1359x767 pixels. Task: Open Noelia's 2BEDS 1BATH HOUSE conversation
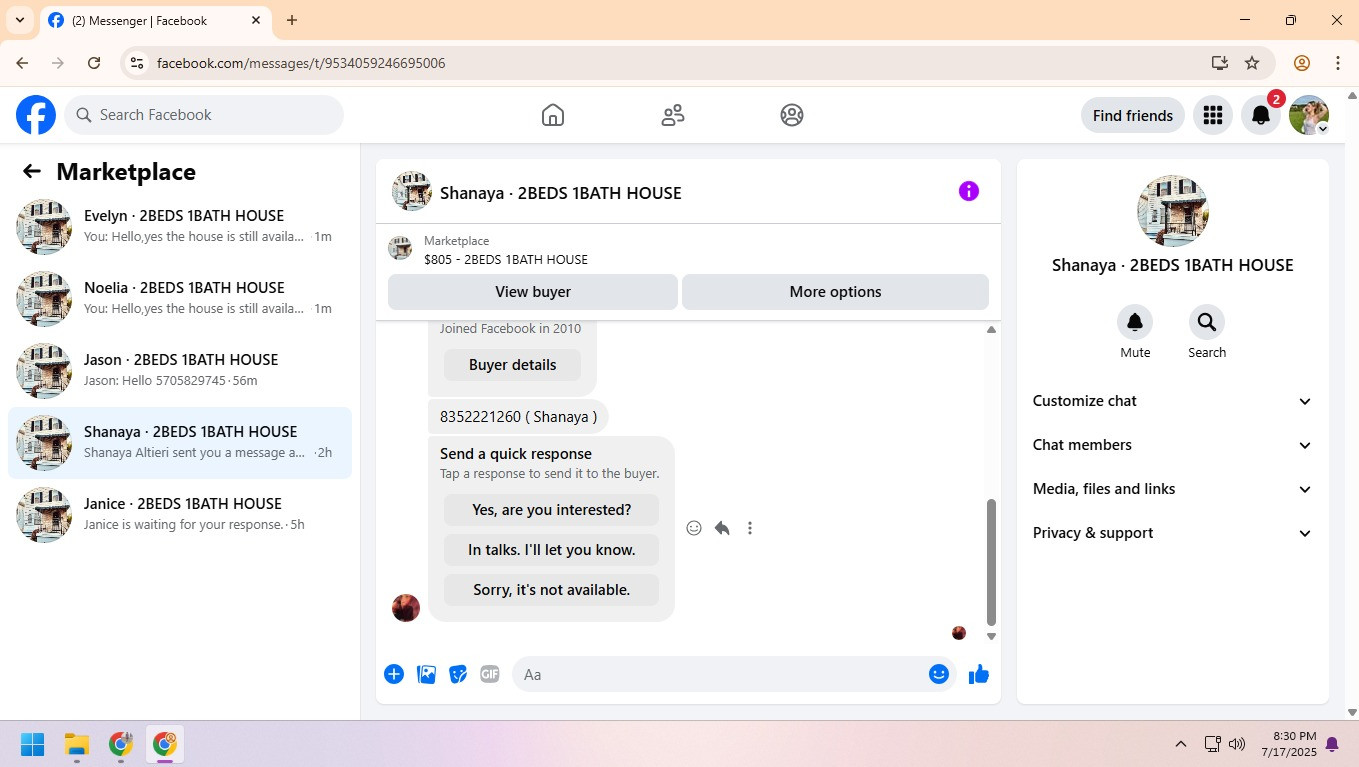coord(180,299)
